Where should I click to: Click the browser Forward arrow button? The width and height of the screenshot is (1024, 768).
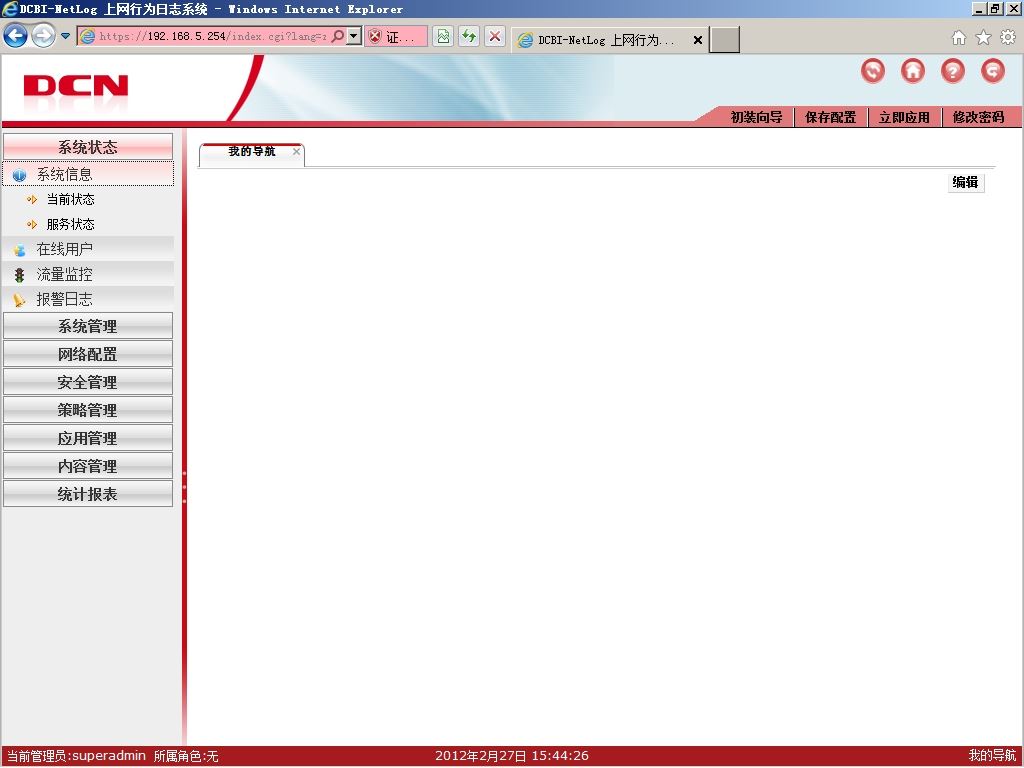pyautogui.click(x=43, y=36)
